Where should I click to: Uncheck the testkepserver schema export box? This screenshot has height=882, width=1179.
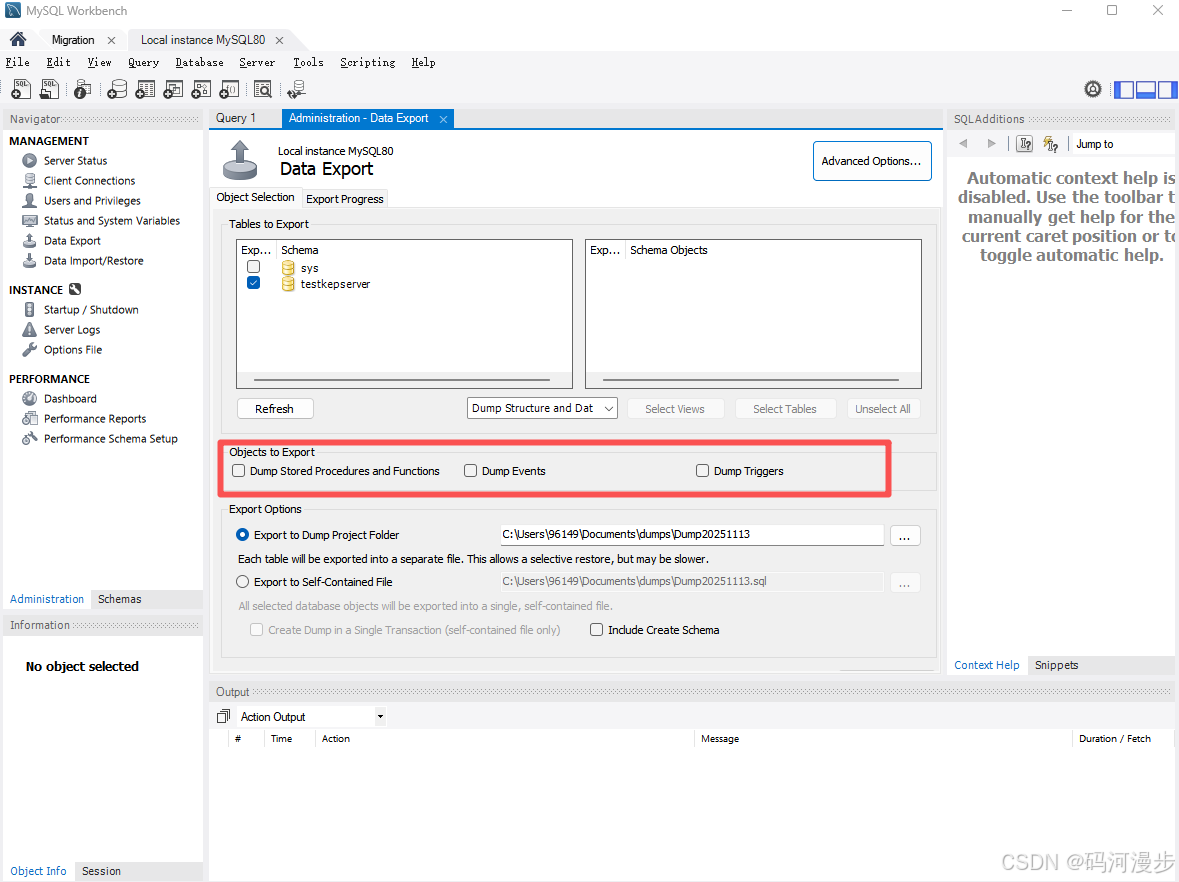[x=253, y=283]
